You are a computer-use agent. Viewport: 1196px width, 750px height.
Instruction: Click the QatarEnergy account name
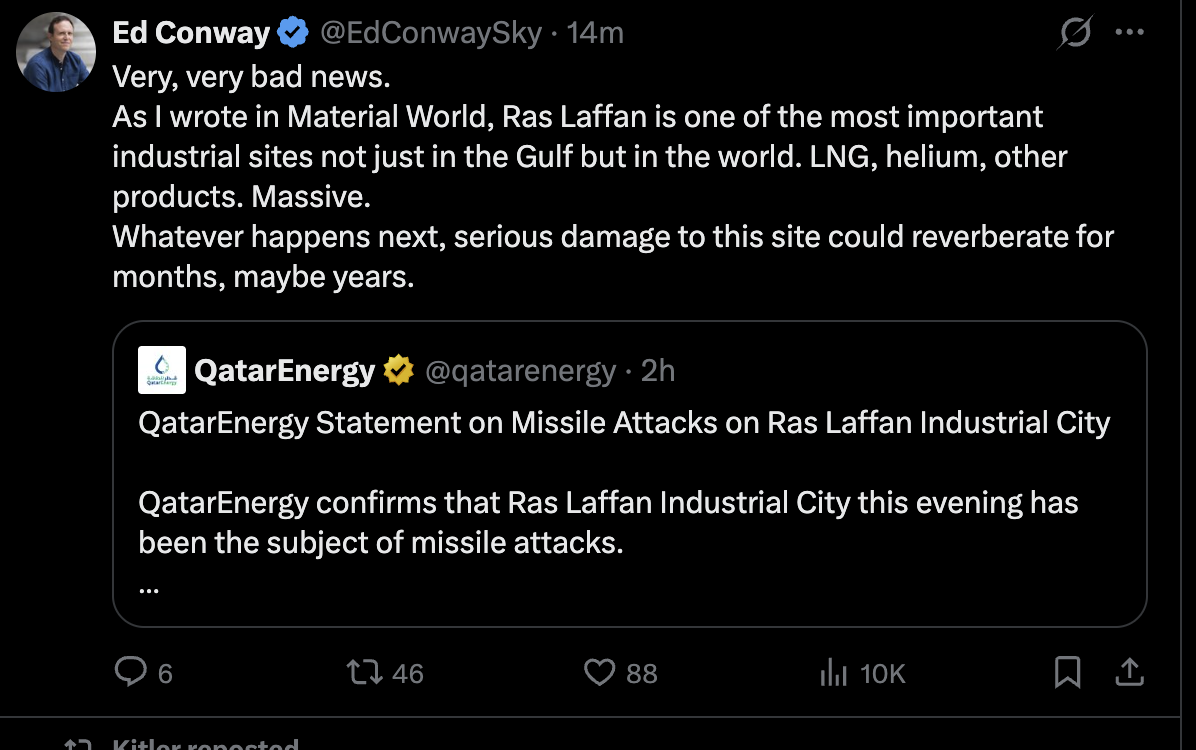coord(284,371)
